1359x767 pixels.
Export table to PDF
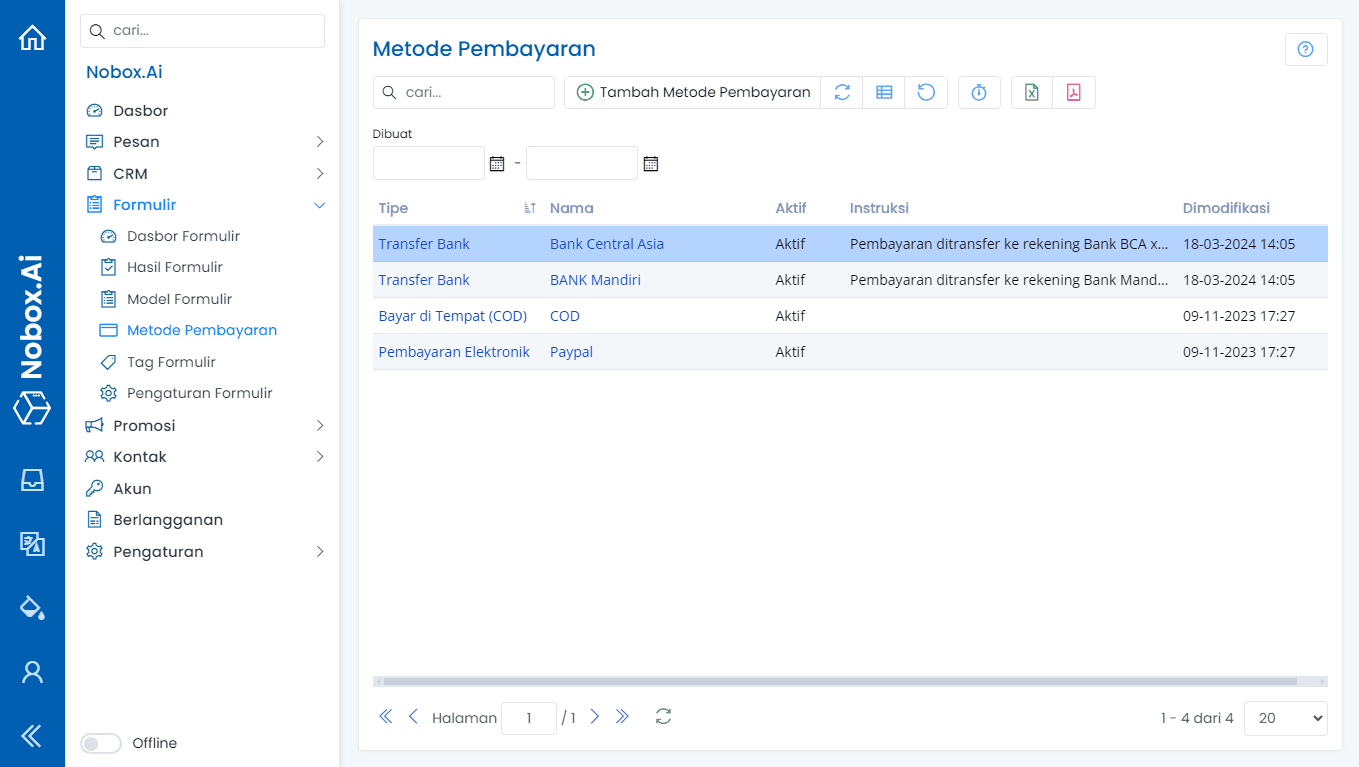tap(1074, 91)
